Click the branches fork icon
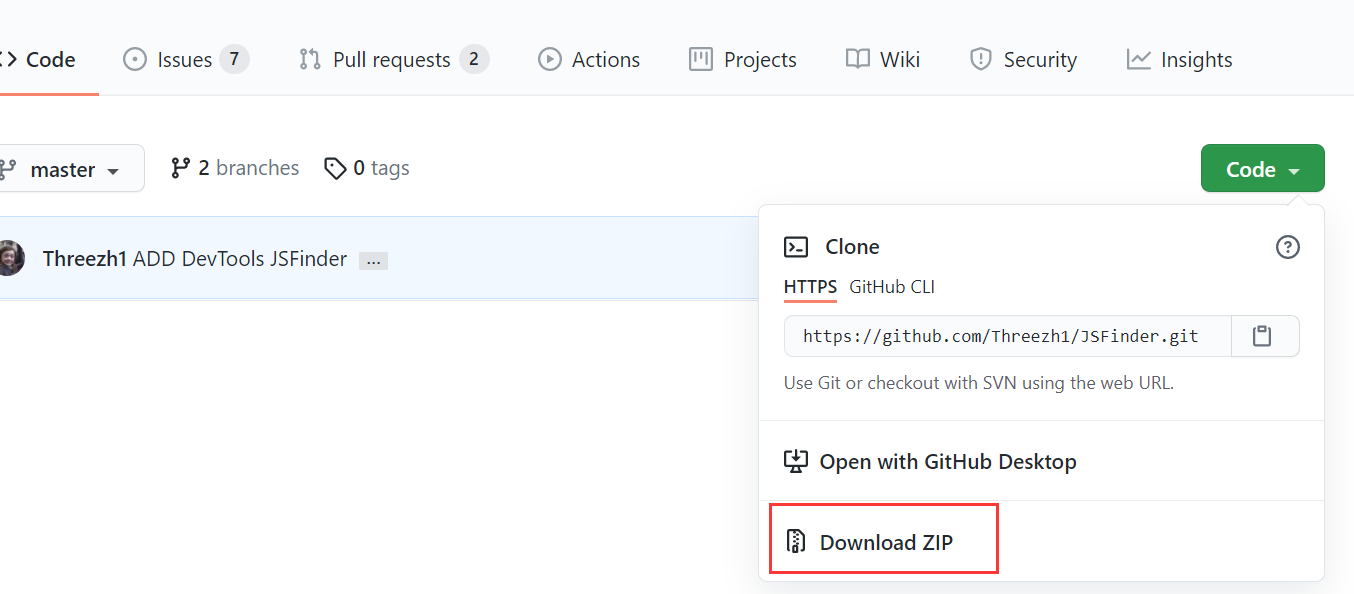1354x594 pixels. tap(180, 168)
